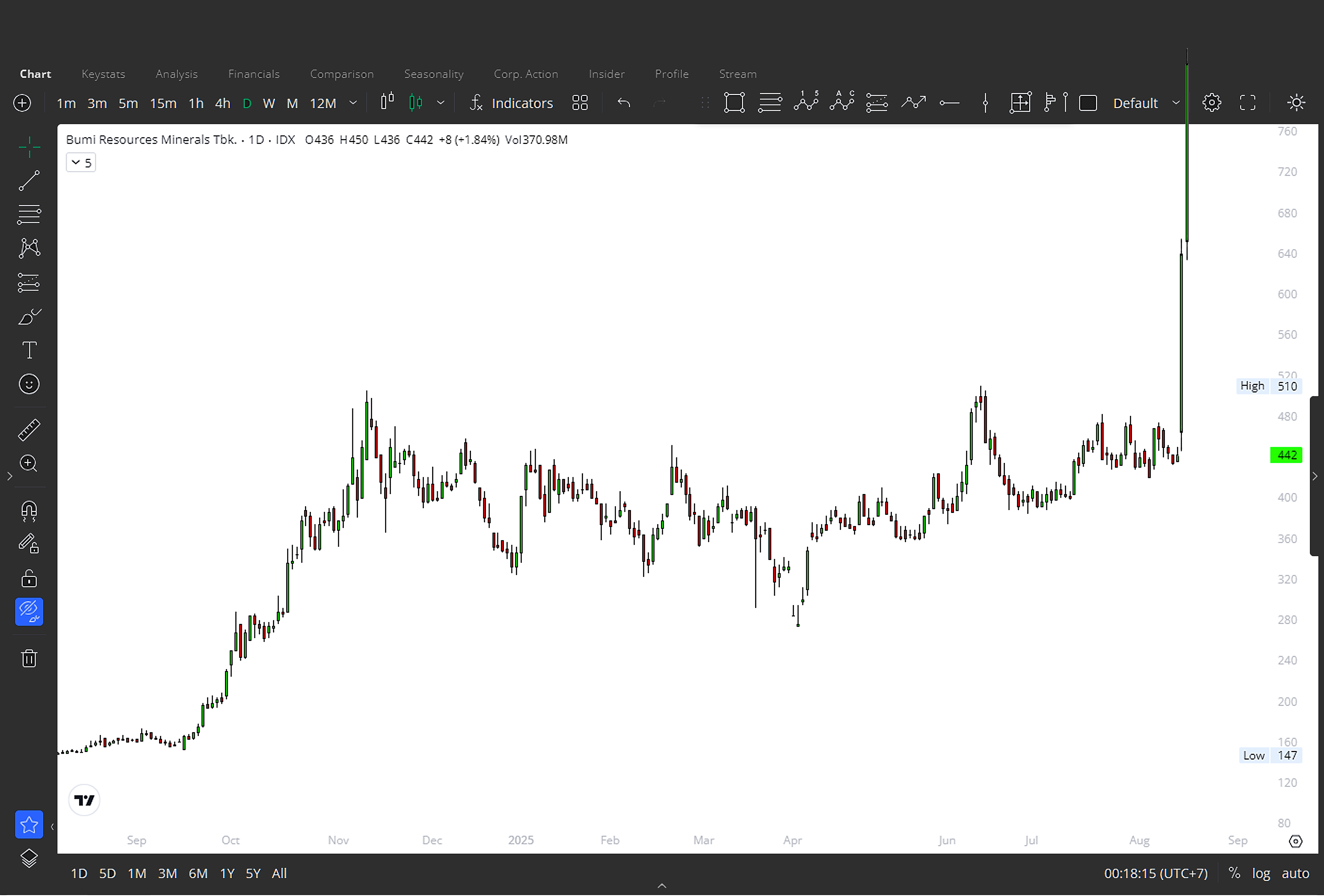Select the XABCD pattern tool in left sidebar
1324x896 pixels.
(x=29, y=248)
